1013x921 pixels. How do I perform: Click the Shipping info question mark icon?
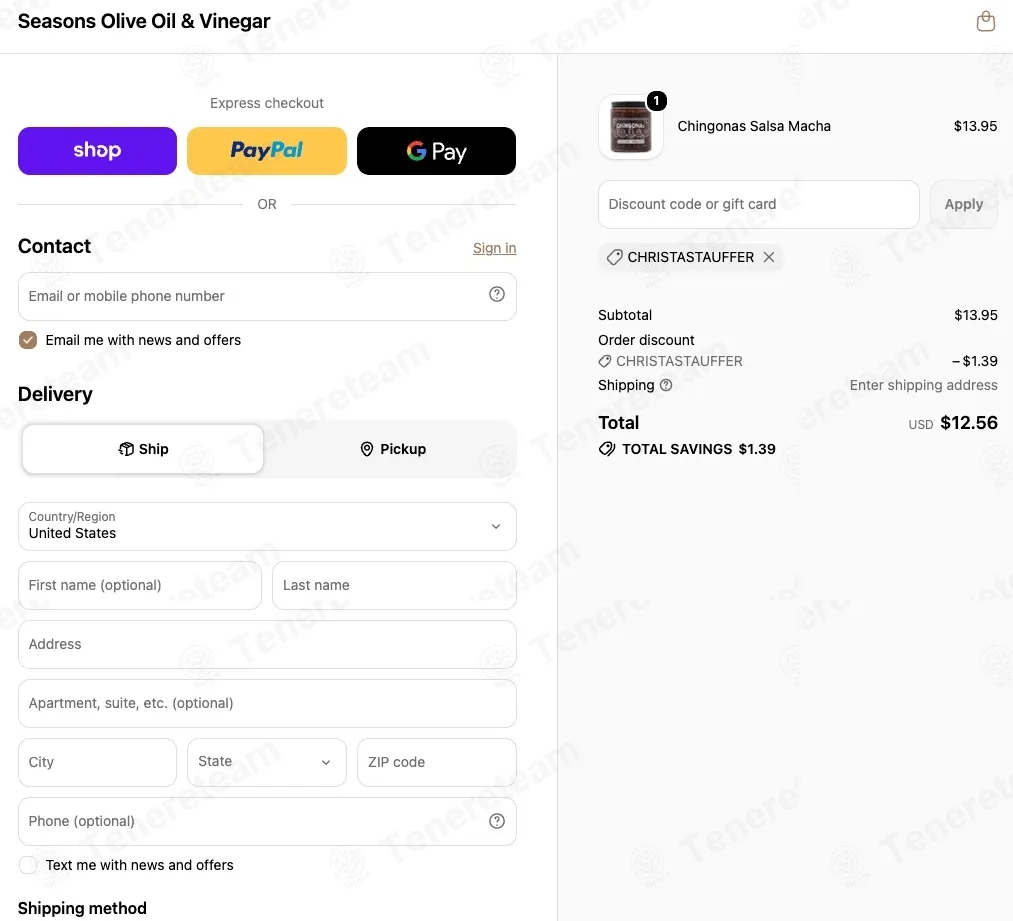click(665, 386)
